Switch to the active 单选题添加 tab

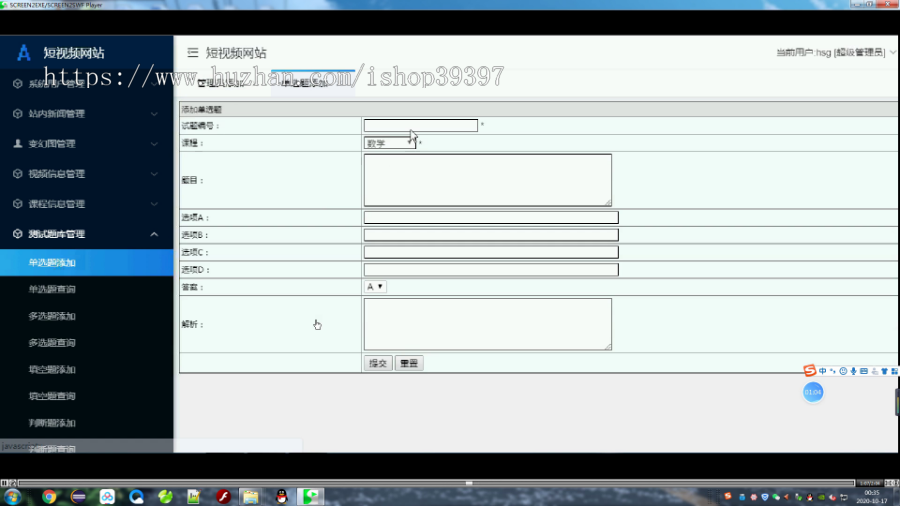313,83
